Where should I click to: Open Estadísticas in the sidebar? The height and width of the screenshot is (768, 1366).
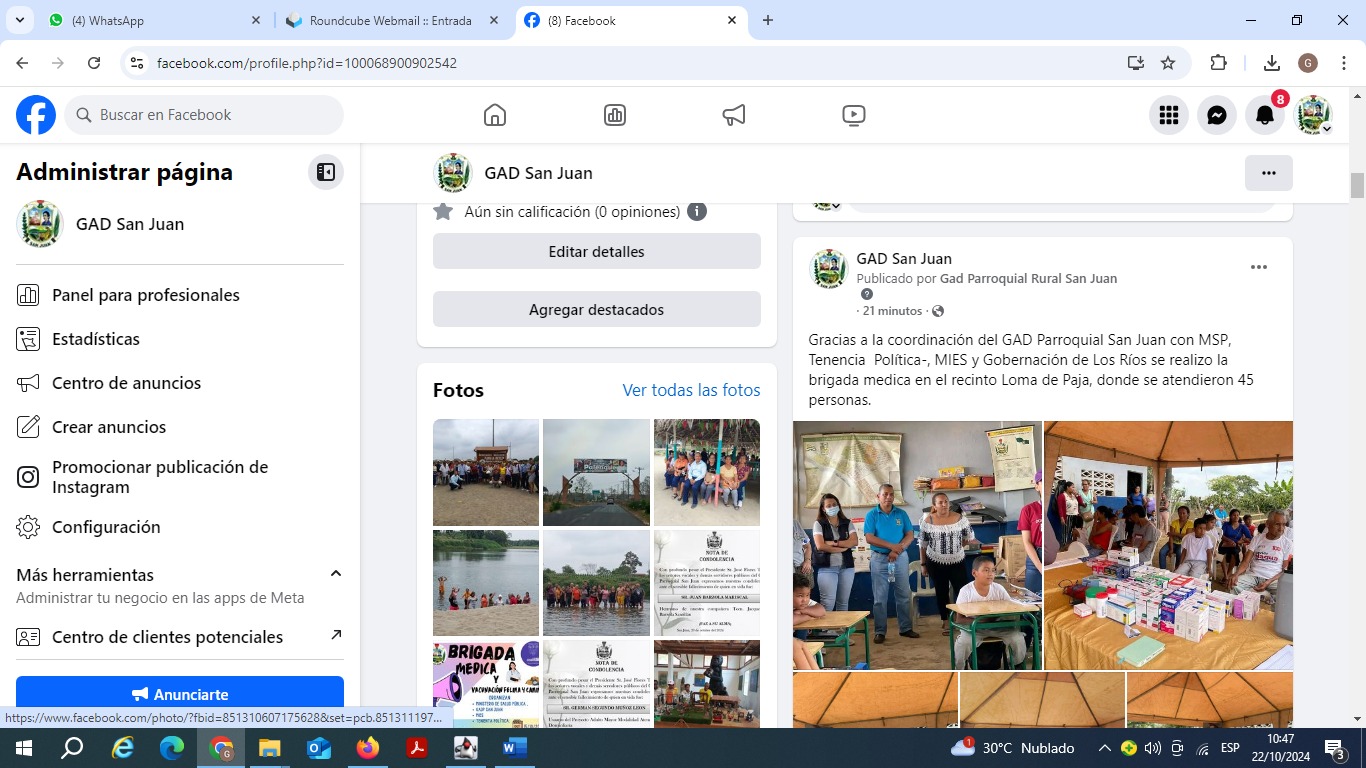point(96,339)
